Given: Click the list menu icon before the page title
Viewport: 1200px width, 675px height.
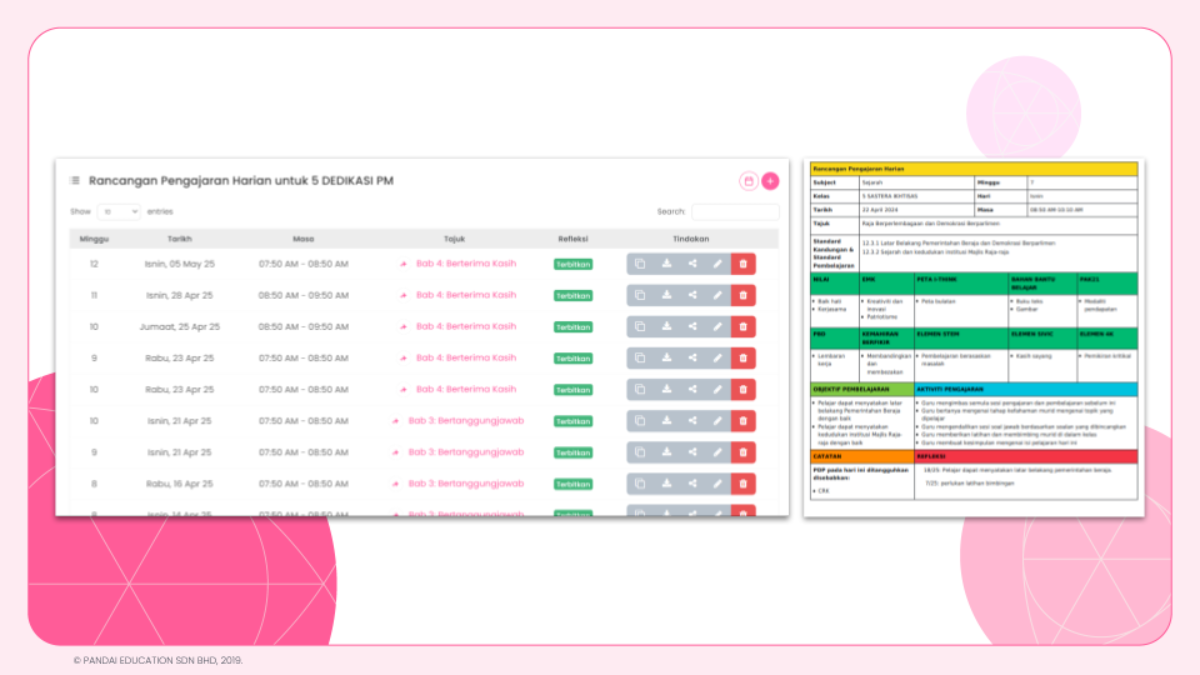Looking at the screenshot, I should pyautogui.click(x=74, y=181).
